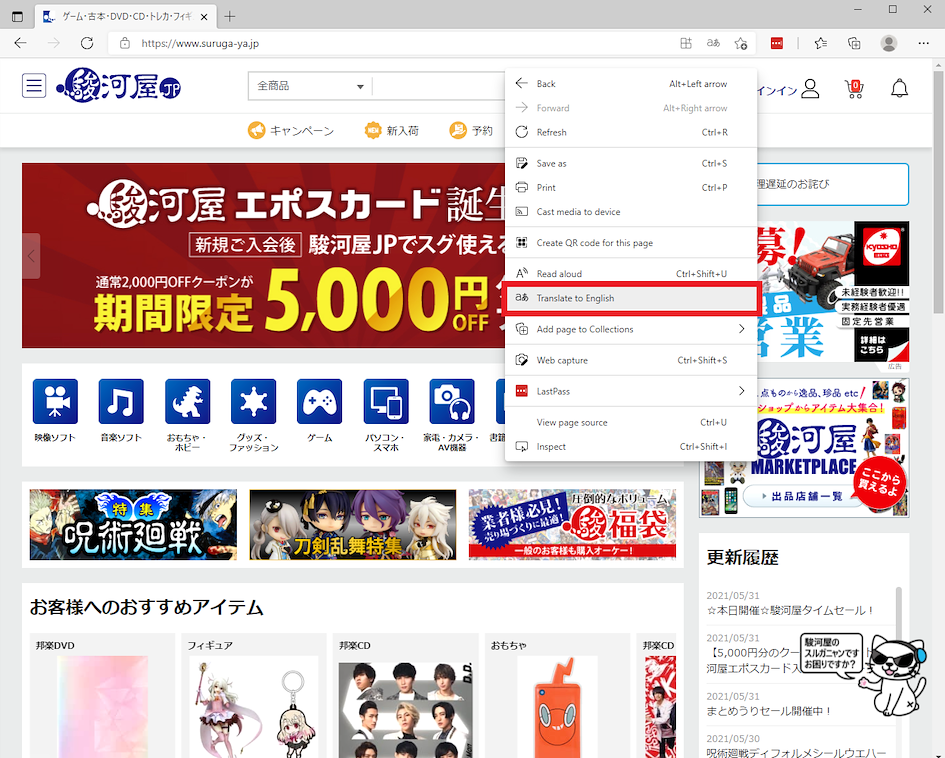Click the address bar translate icon
945x758 pixels.
tap(713, 43)
